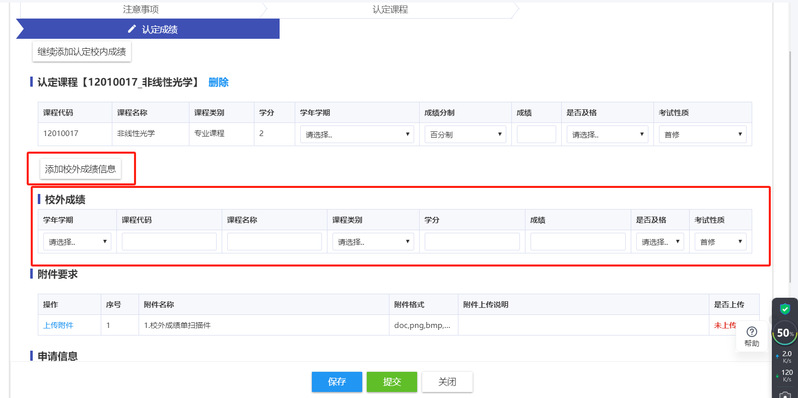Viewport: 798px width, 398px height.
Task: Click the green 提交 button
Action: [392, 382]
